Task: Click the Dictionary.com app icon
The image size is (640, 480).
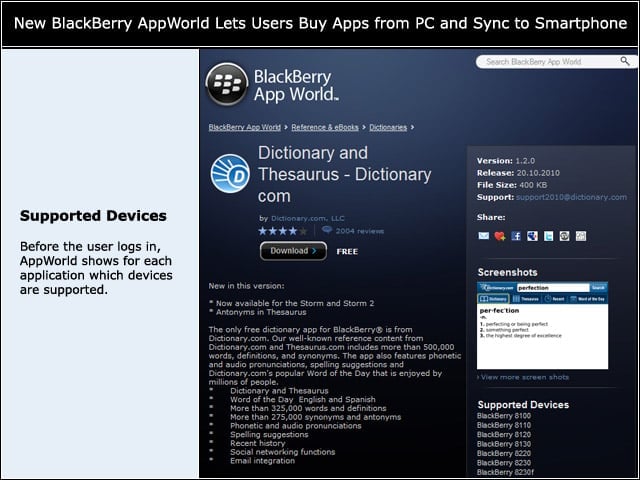Action: tap(230, 173)
